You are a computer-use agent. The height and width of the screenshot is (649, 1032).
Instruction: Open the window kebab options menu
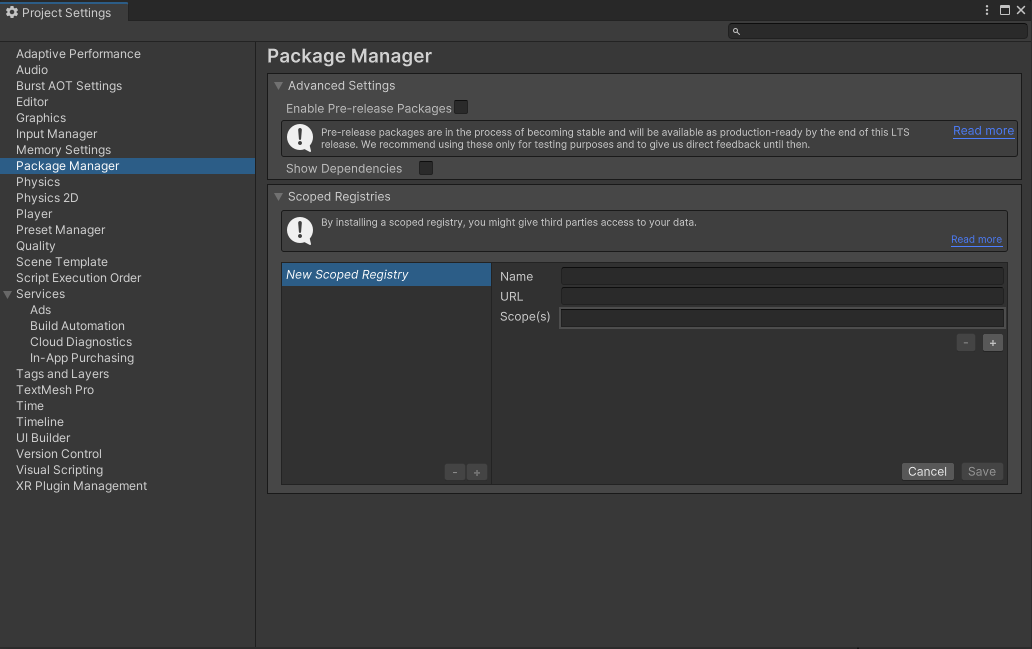[987, 10]
